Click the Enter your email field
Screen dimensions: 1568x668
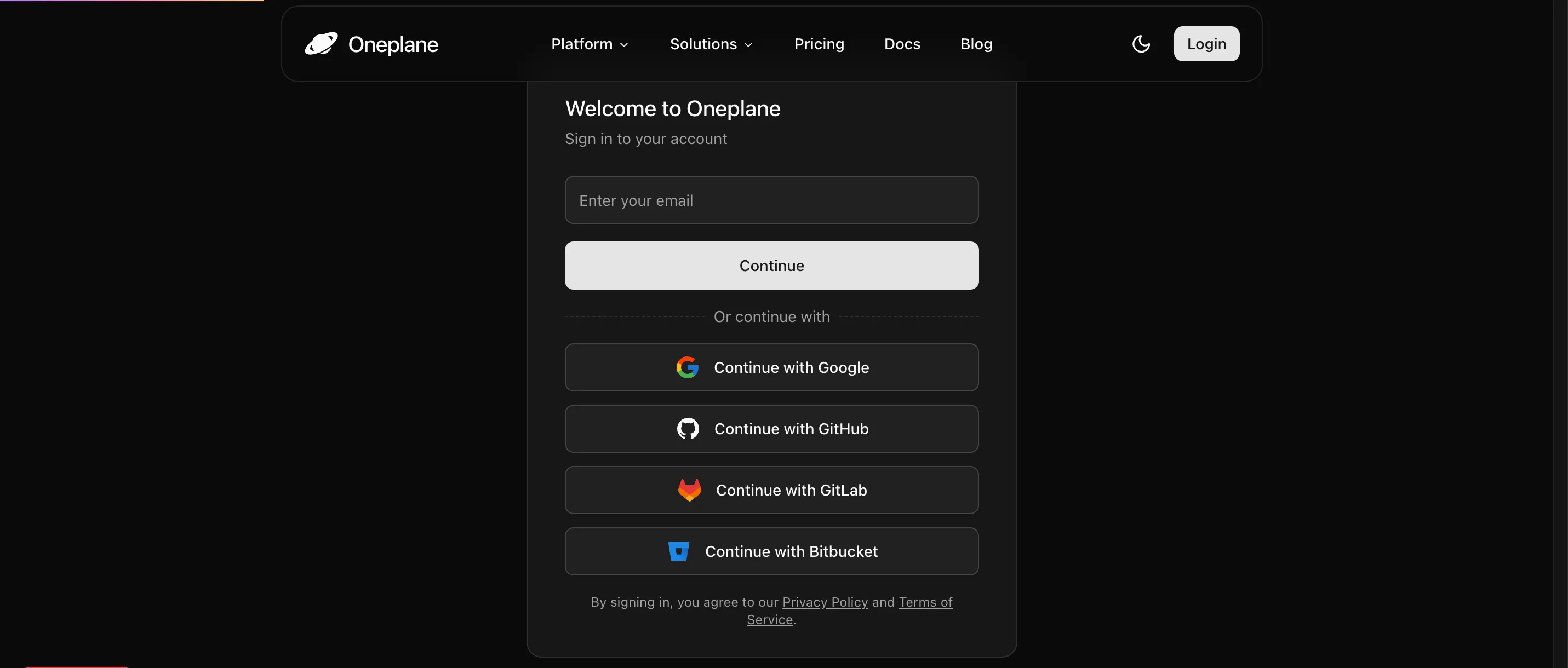(771, 199)
